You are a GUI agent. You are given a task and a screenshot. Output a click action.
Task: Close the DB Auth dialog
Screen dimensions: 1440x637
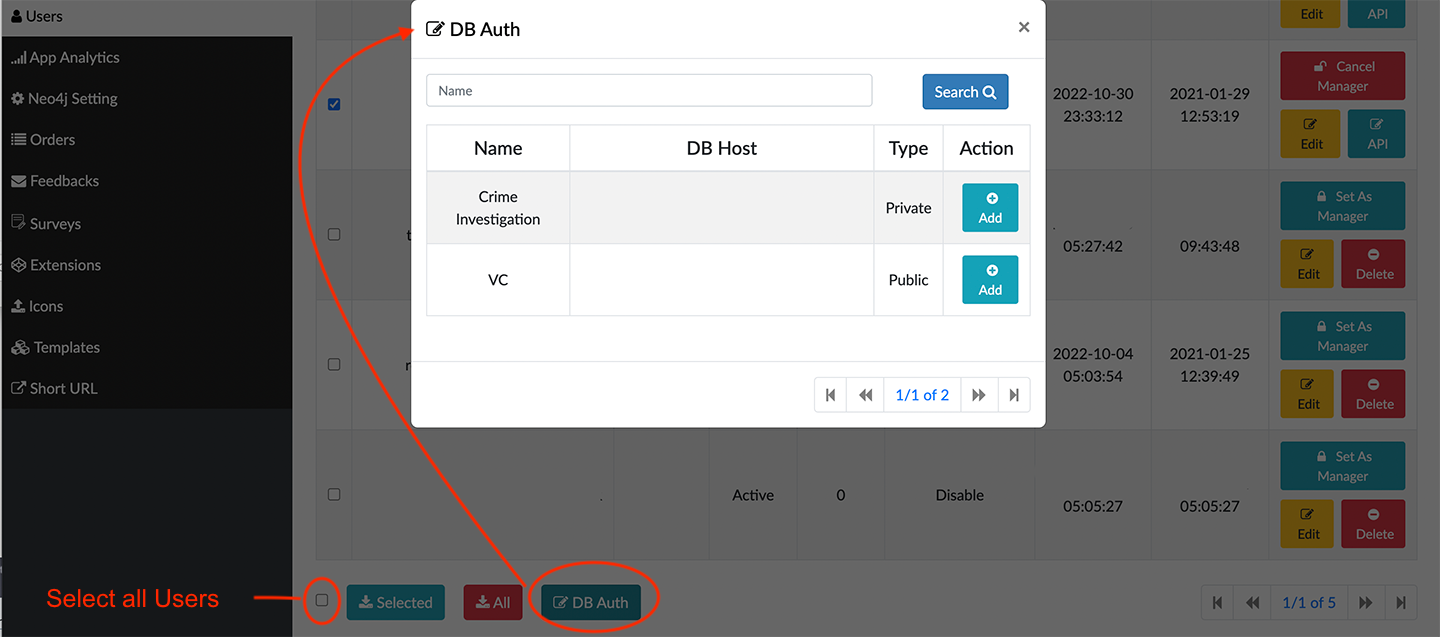point(1024,28)
